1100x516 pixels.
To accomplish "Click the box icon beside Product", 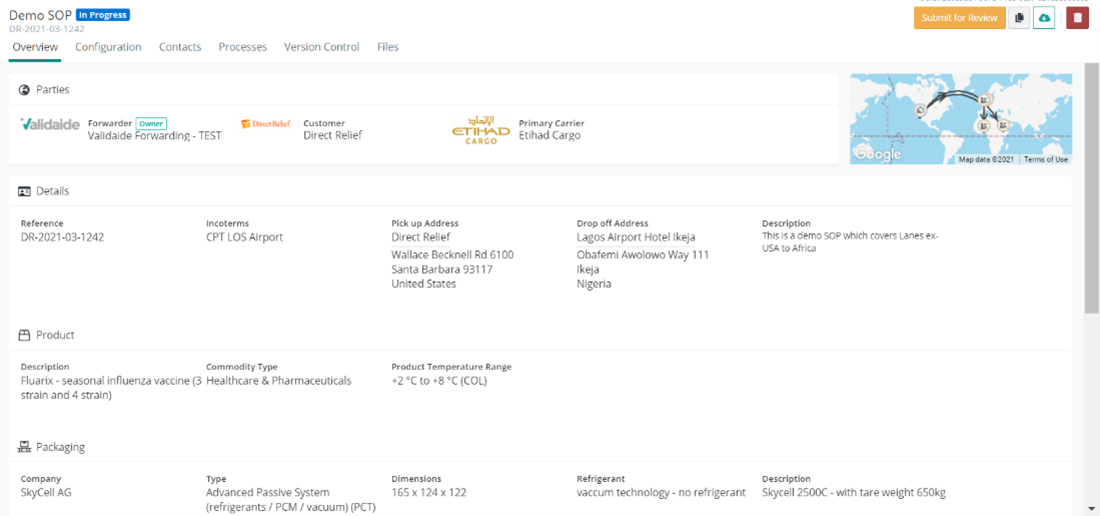I will click(x=24, y=335).
